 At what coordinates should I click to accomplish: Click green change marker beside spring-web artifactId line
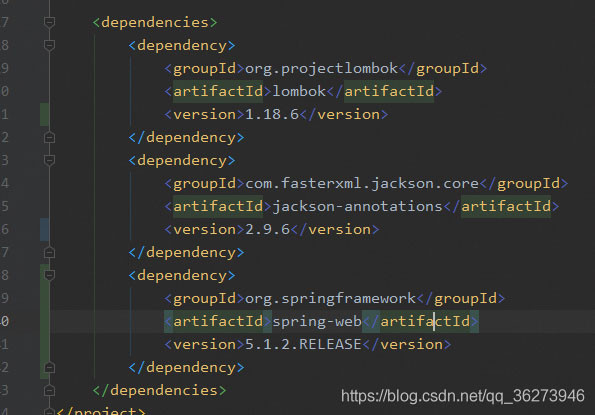[x=44, y=321]
